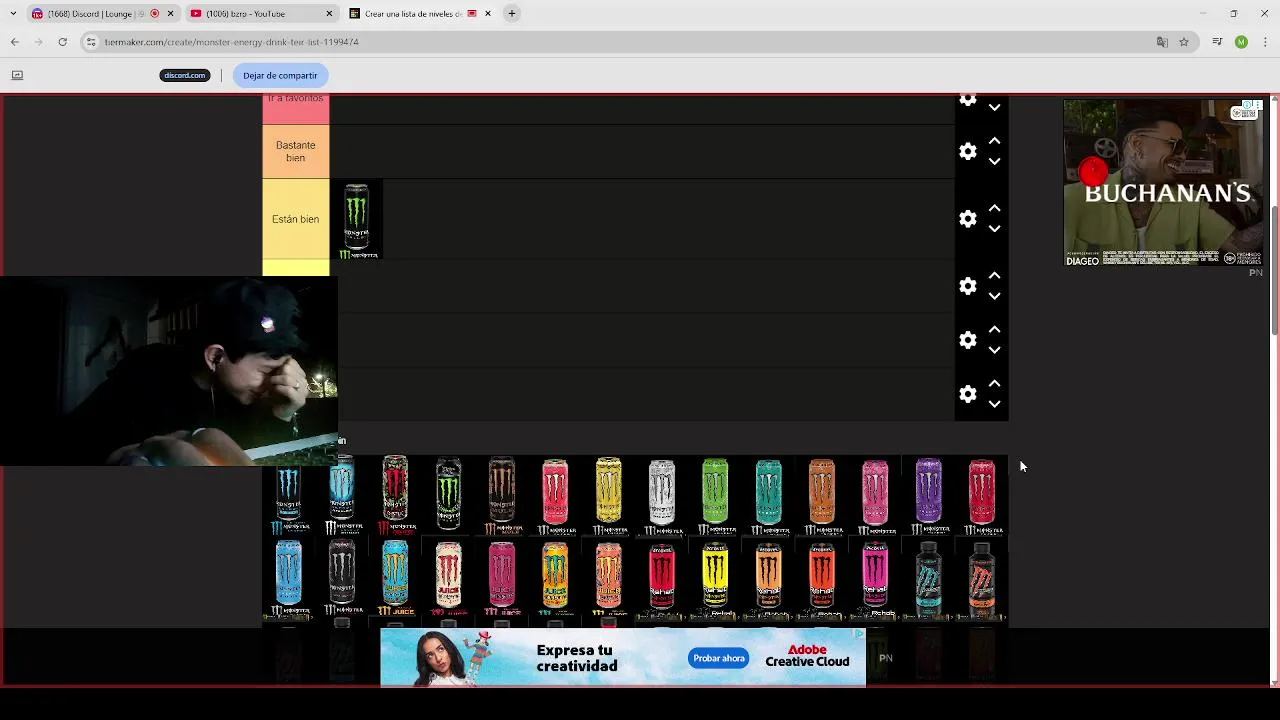This screenshot has width=1280, height=720.
Task: Open the translate page icon
Action: 1162,42
